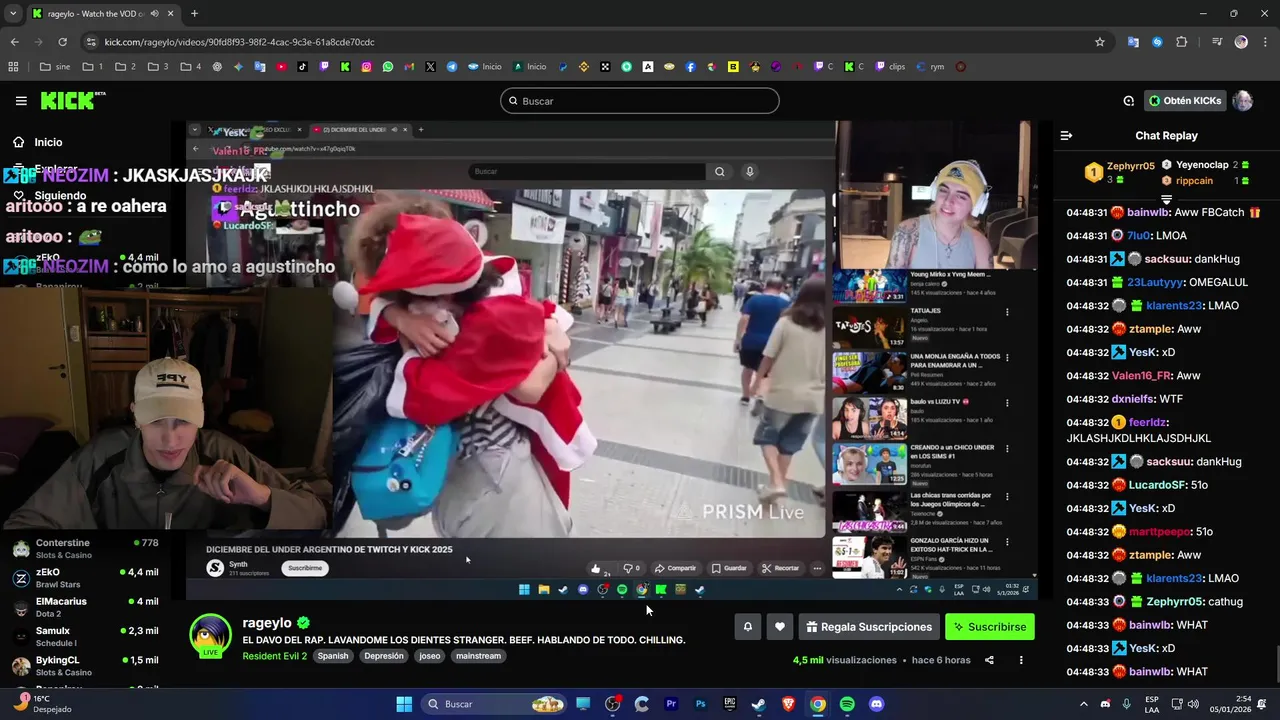Click username 'LucardoSF' in the chat
The width and height of the screenshot is (1280, 720).
[1159, 485]
